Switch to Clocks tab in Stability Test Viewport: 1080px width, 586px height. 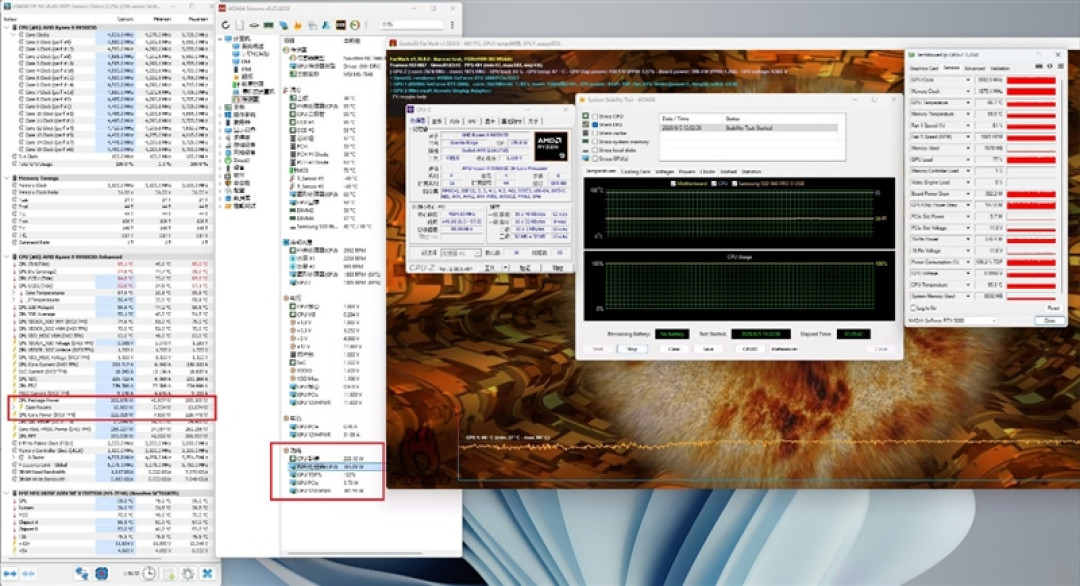point(707,171)
